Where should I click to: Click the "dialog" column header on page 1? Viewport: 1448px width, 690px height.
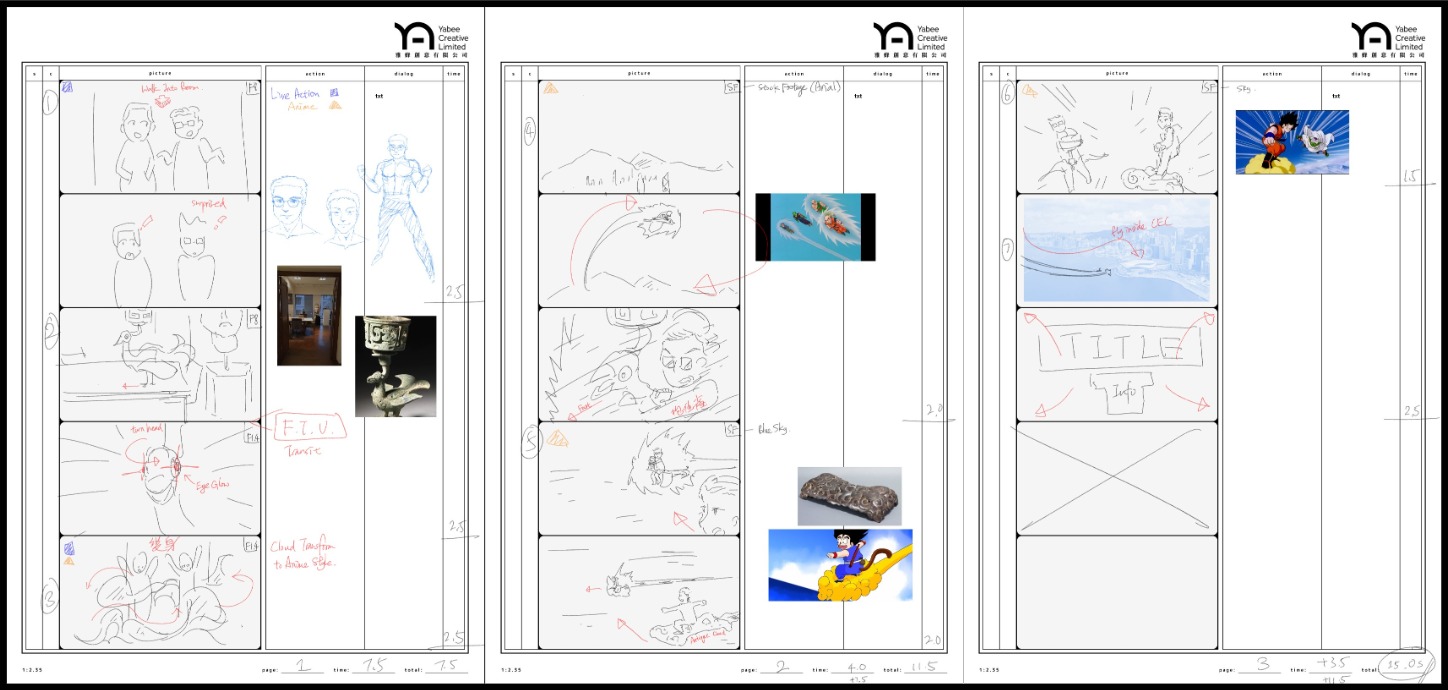(403, 73)
